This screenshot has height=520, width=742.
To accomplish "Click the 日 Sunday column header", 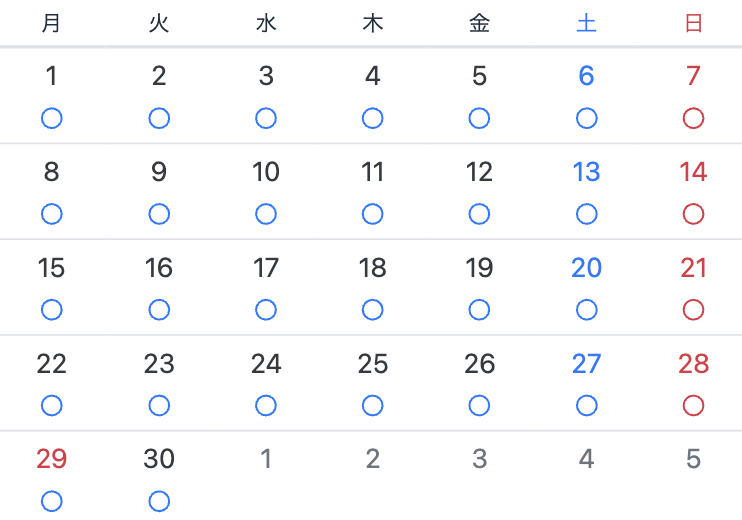I will [x=693, y=24].
